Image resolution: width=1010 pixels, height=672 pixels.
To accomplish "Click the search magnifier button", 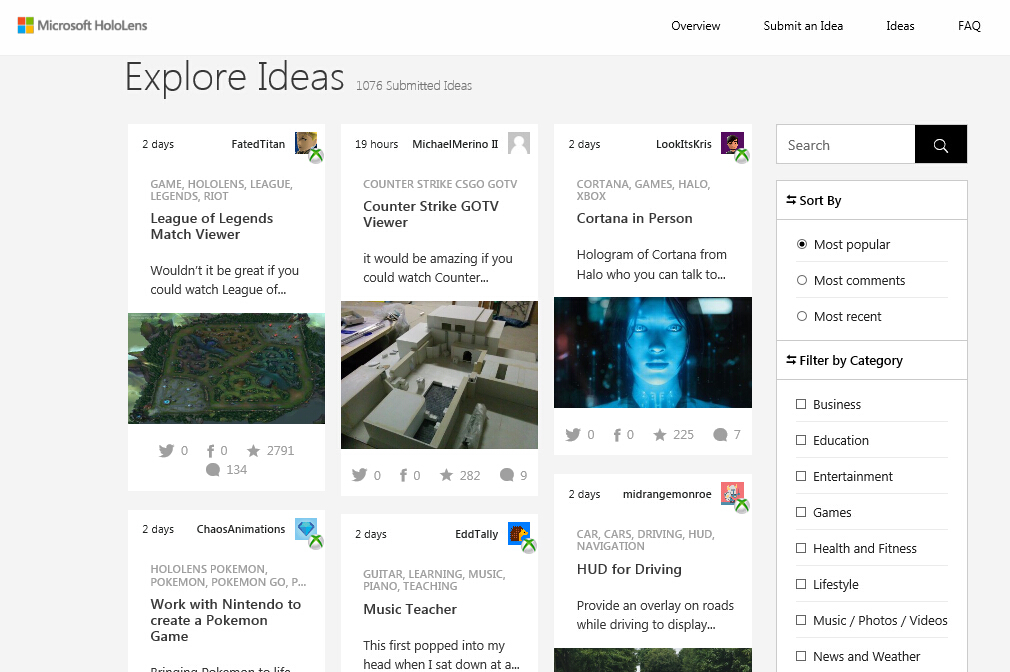I will coord(940,144).
